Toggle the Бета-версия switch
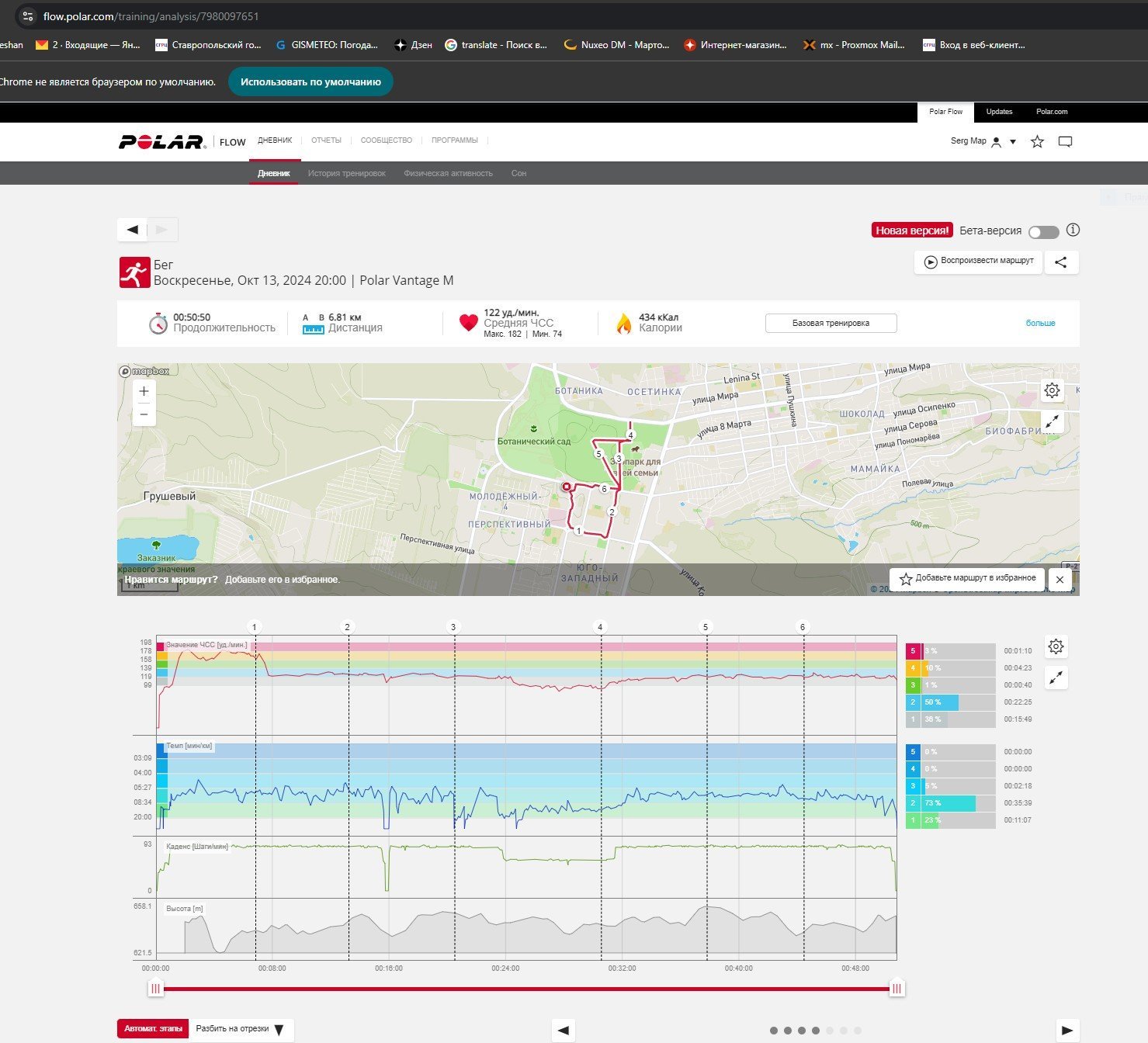Screen dimensions: 1148x1043 point(1043,232)
